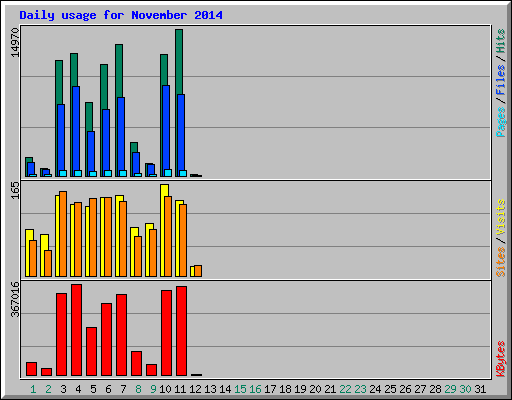
Task: Click the orange Sites bar for day 6
Action: (108, 237)
